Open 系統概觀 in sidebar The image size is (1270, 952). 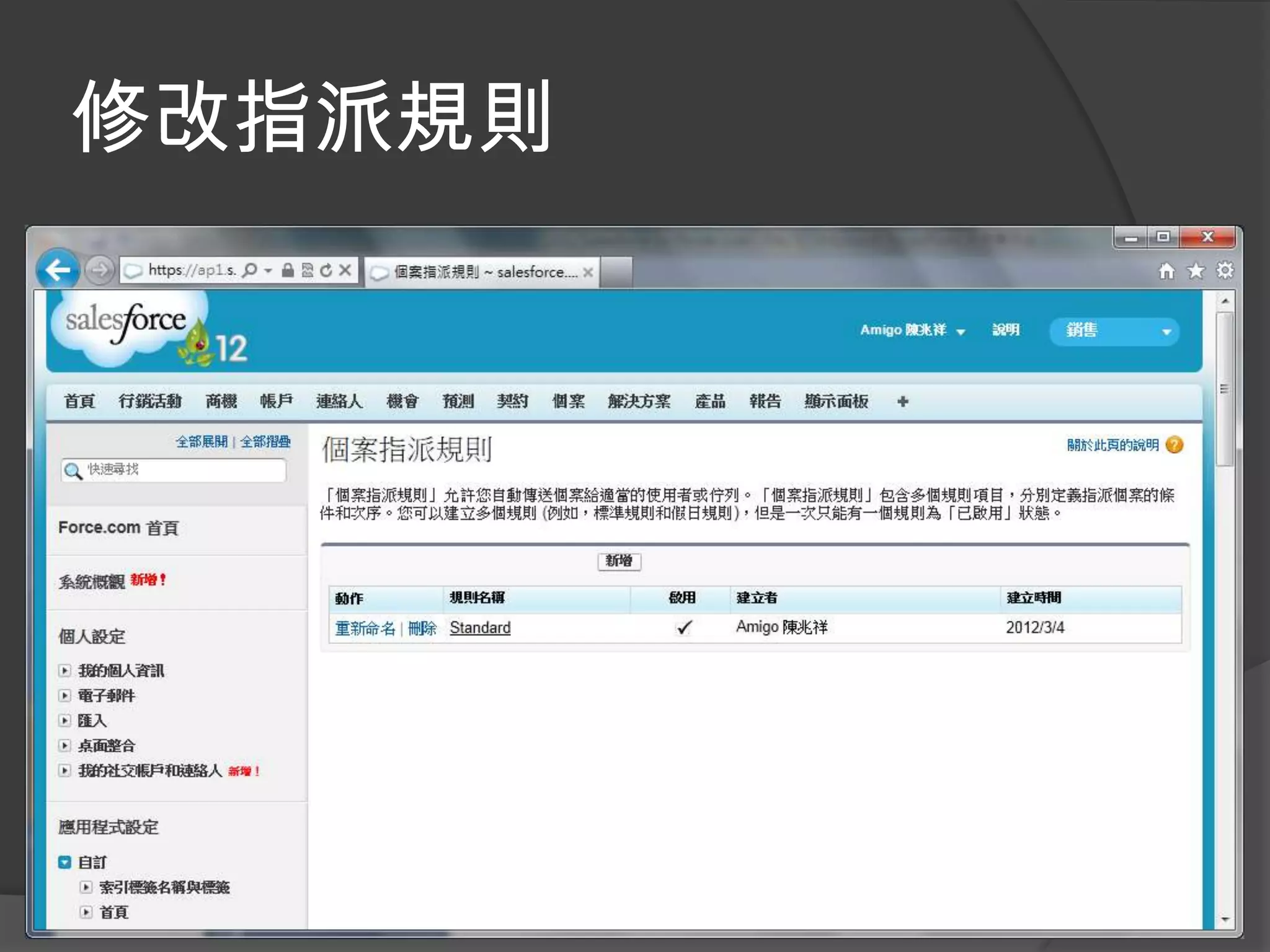92,581
